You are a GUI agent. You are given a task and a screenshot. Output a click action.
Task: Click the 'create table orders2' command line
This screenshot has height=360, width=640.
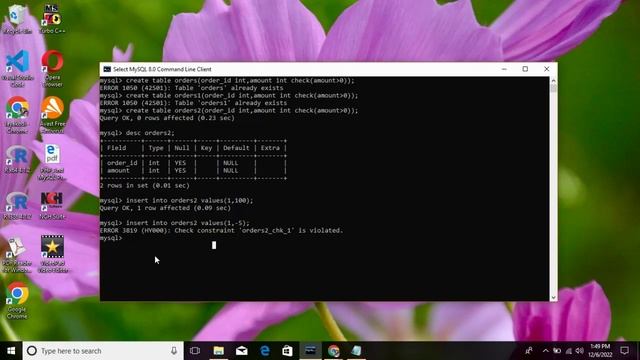coord(229,111)
